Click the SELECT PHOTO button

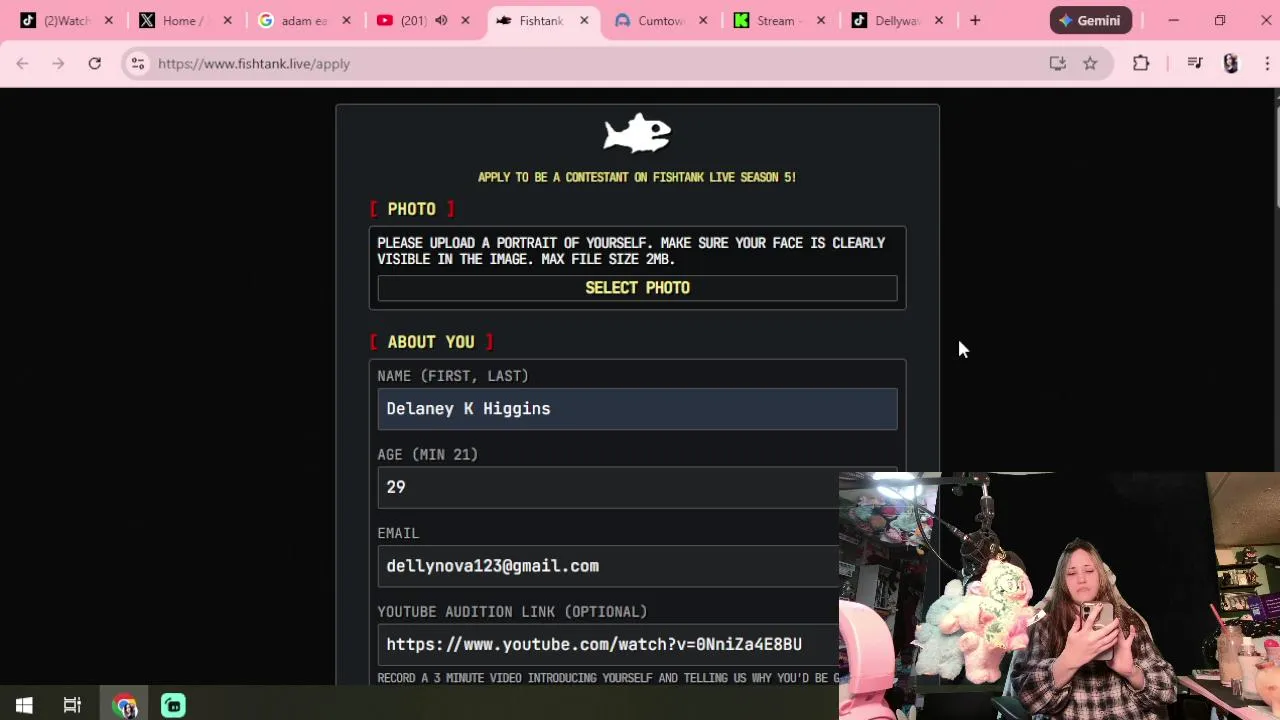(x=637, y=288)
